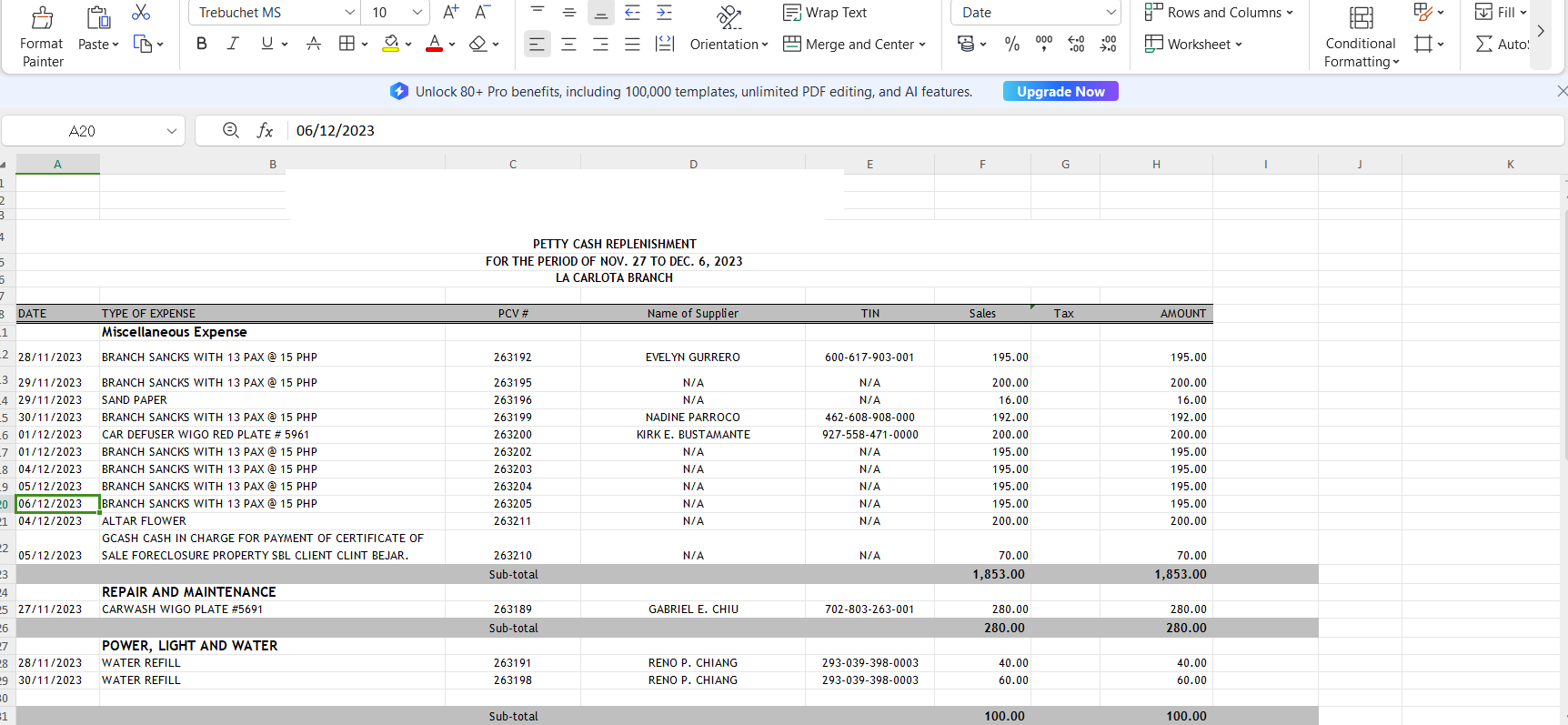Screen dimensions: 1568x725
Task: Click the distributed alignment icon
Action: coord(665,44)
